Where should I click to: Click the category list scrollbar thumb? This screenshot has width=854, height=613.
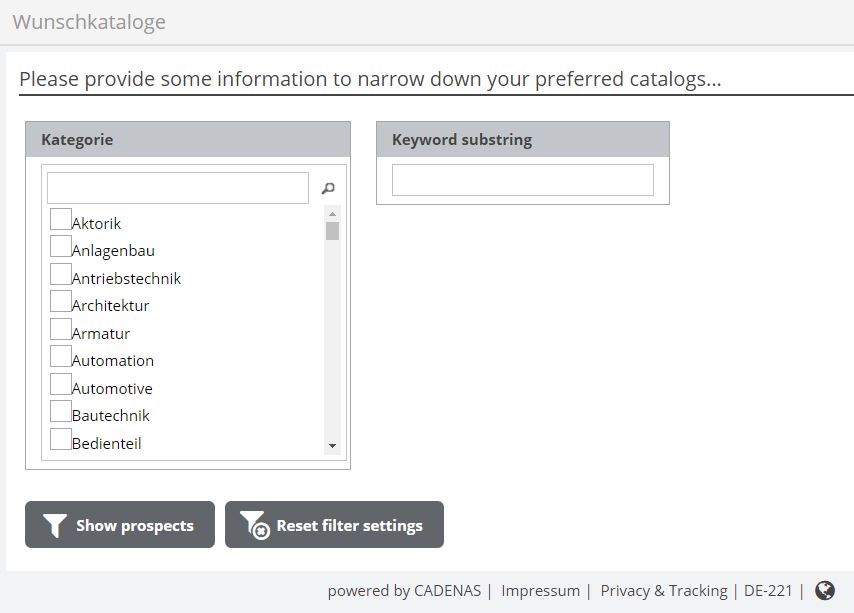click(x=333, y=231)
